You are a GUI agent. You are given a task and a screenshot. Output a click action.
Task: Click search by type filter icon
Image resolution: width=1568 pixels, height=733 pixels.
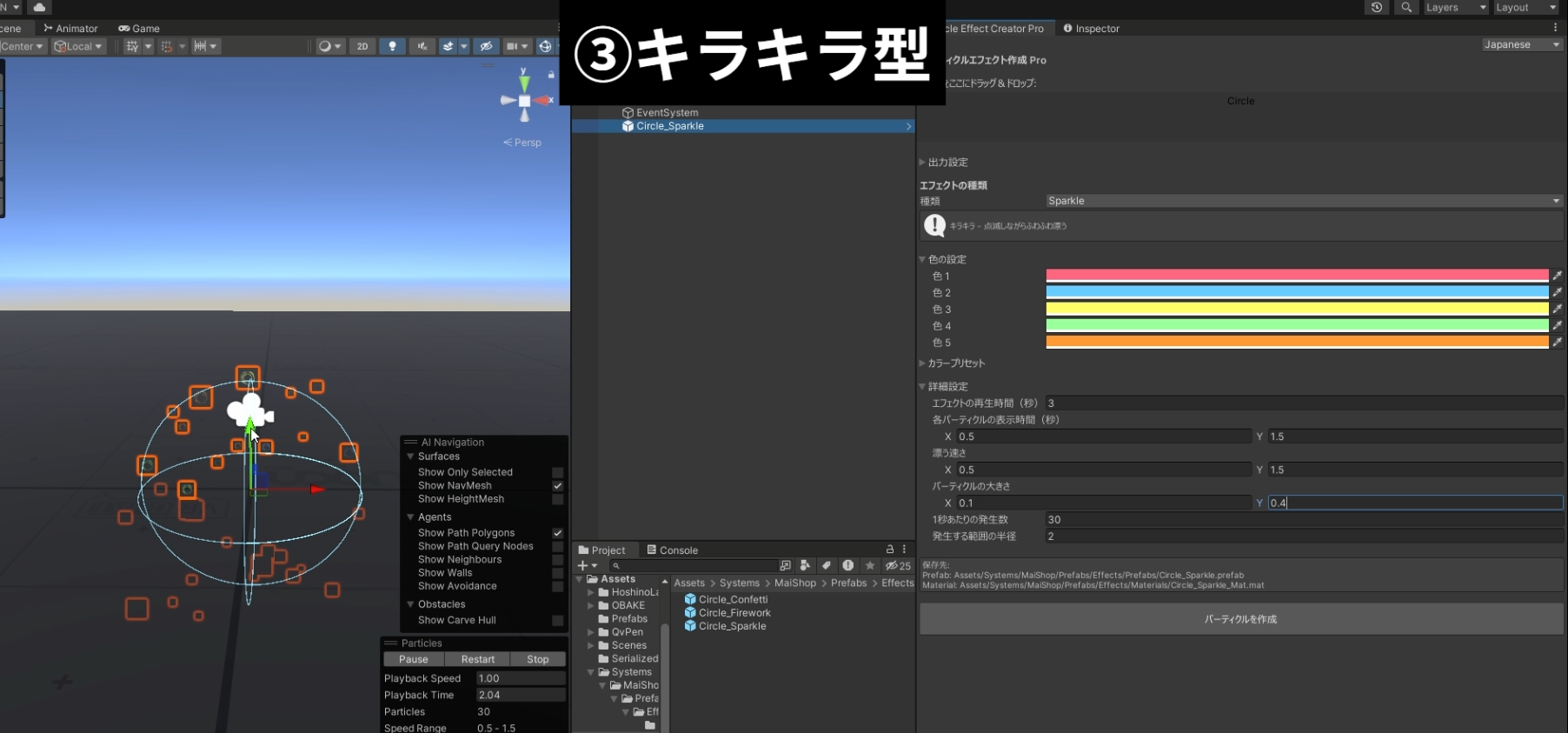coord(805,565)
